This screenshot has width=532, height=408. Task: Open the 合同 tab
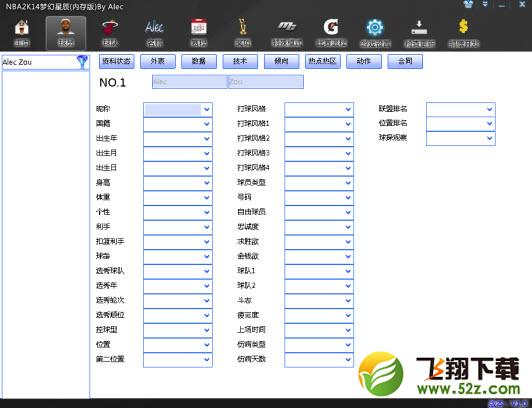pos(405,61)
